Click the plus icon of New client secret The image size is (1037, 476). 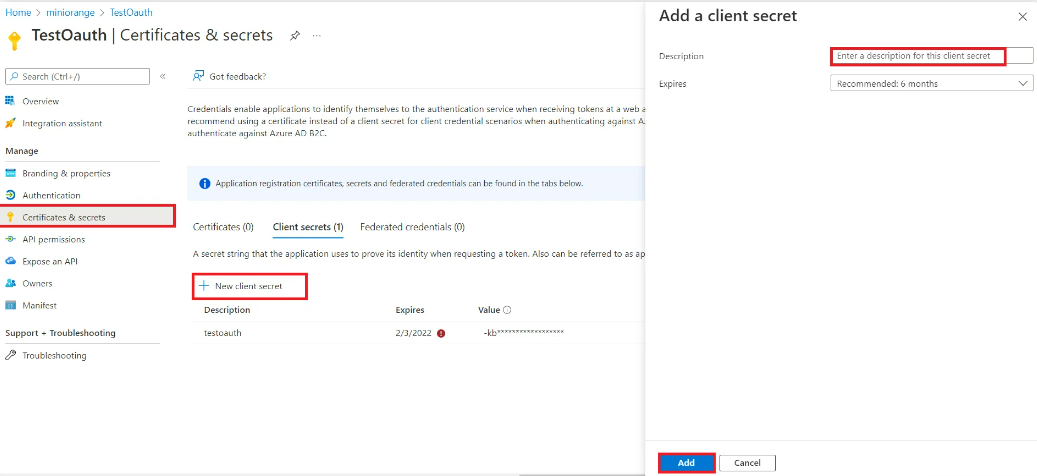tap(204, 286)
